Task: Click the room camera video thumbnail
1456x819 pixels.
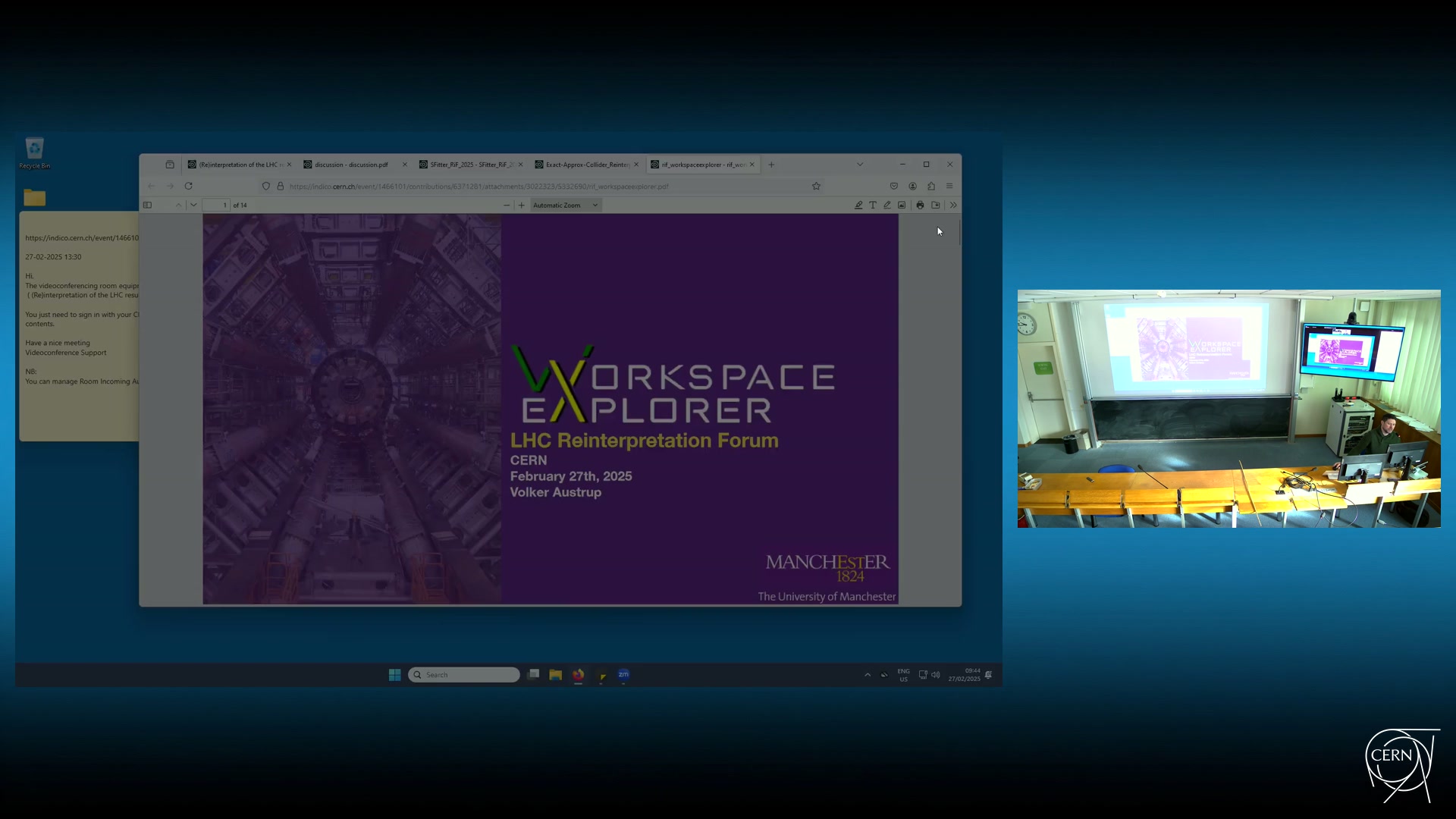Action: pyautogui.click(x=1229, y=409)
